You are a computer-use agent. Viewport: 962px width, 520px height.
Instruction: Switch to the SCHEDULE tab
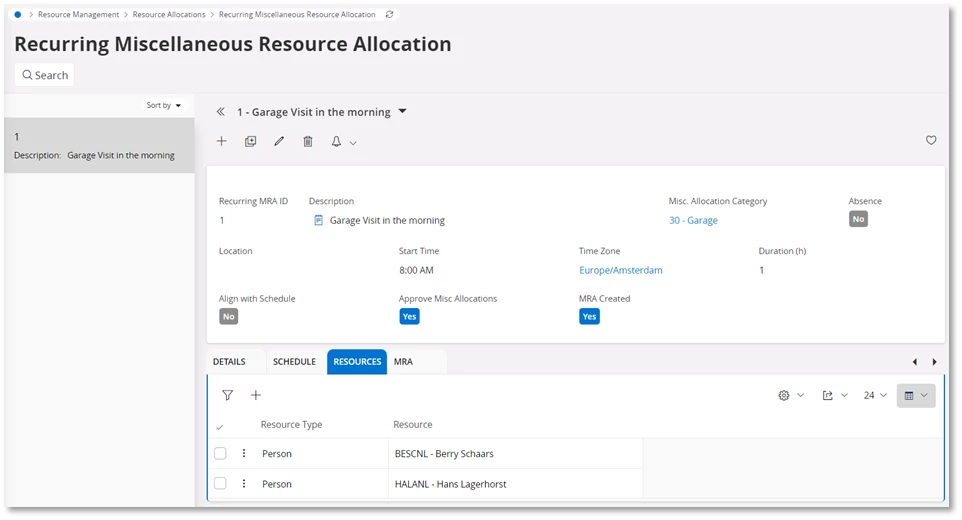(294, 362)
